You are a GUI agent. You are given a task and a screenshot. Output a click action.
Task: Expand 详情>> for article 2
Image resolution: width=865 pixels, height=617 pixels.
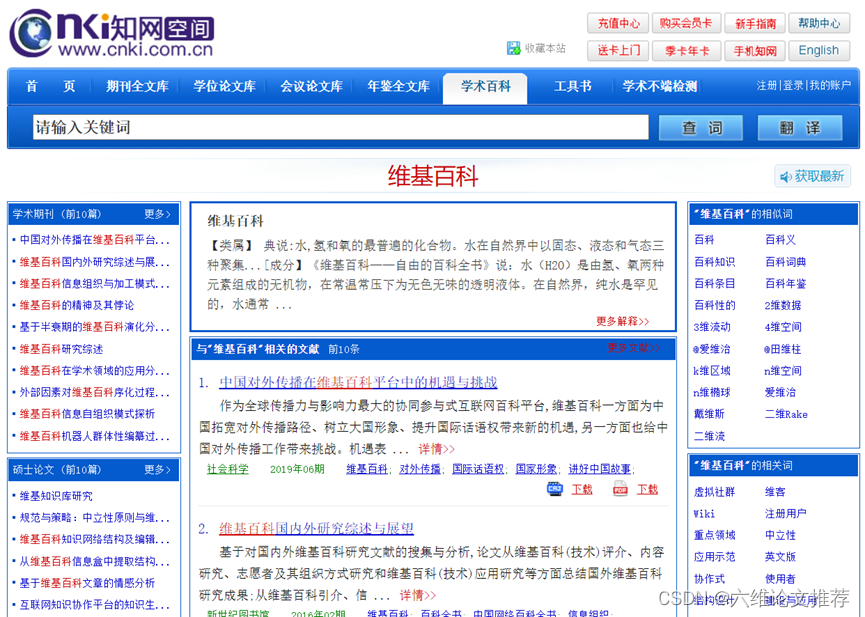tap(418, 595)
